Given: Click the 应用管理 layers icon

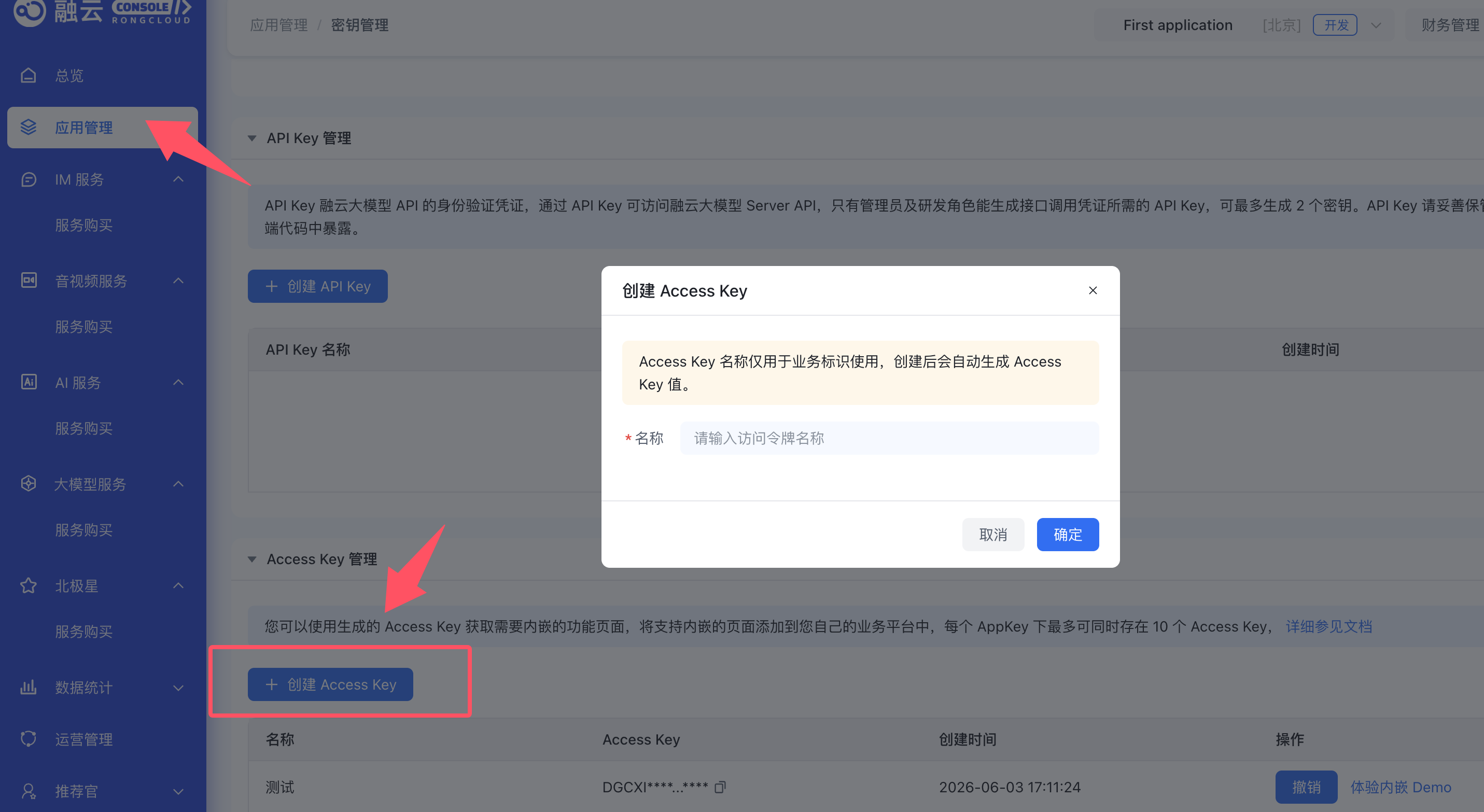Looking at the screenshot, I should tap(28, 127).
